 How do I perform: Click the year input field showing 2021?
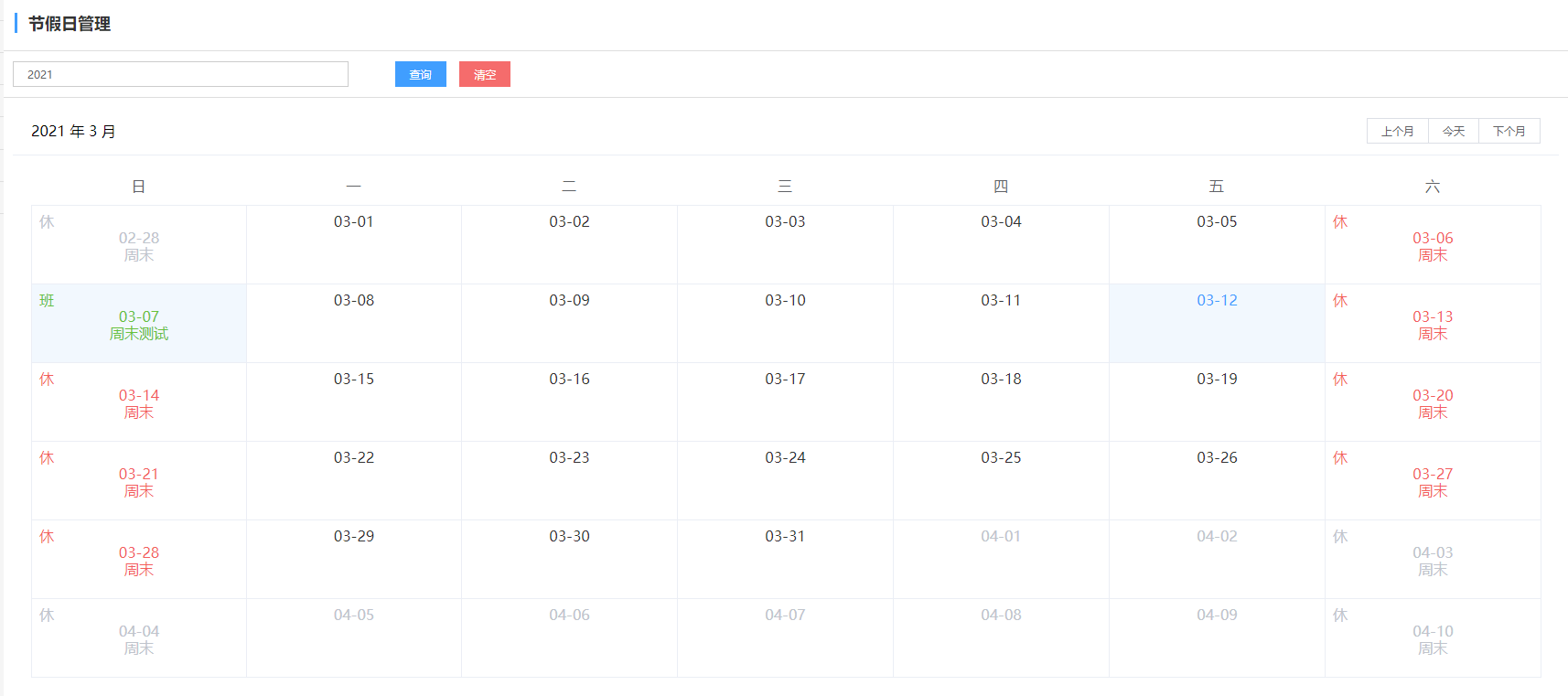coord(180,74)
